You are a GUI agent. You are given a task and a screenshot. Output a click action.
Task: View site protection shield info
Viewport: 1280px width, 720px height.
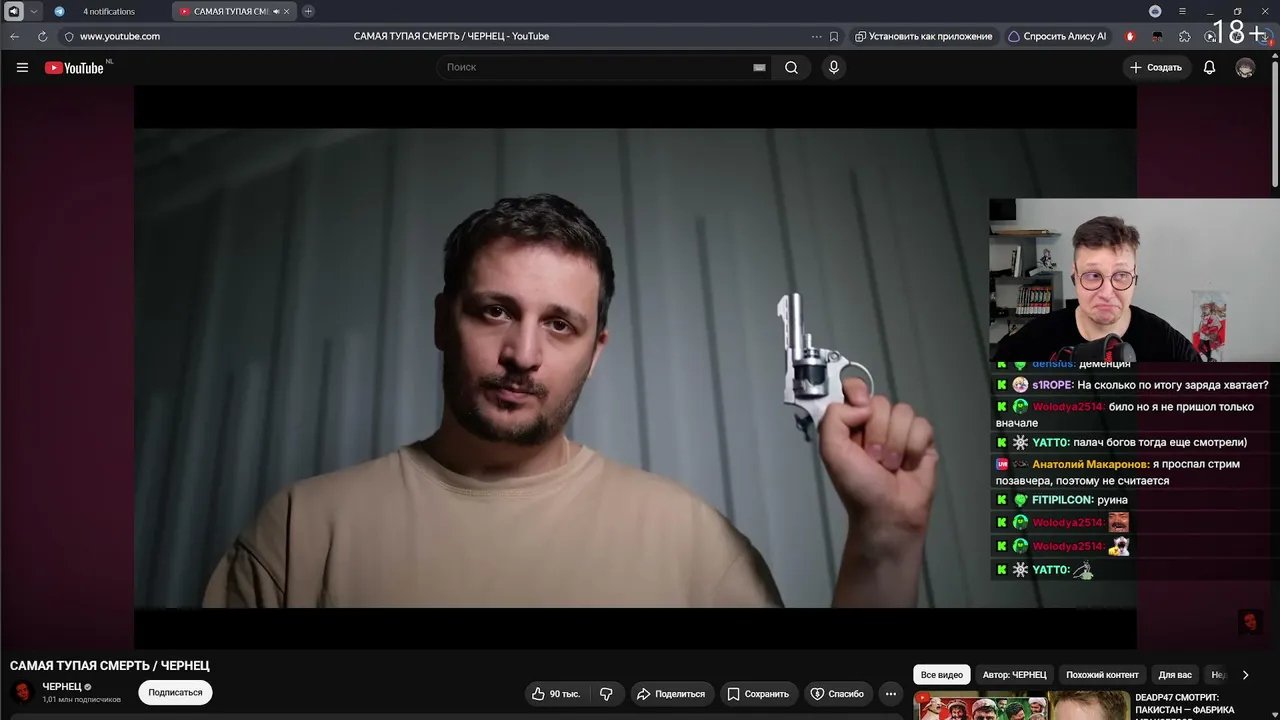(x=69, y=36)
